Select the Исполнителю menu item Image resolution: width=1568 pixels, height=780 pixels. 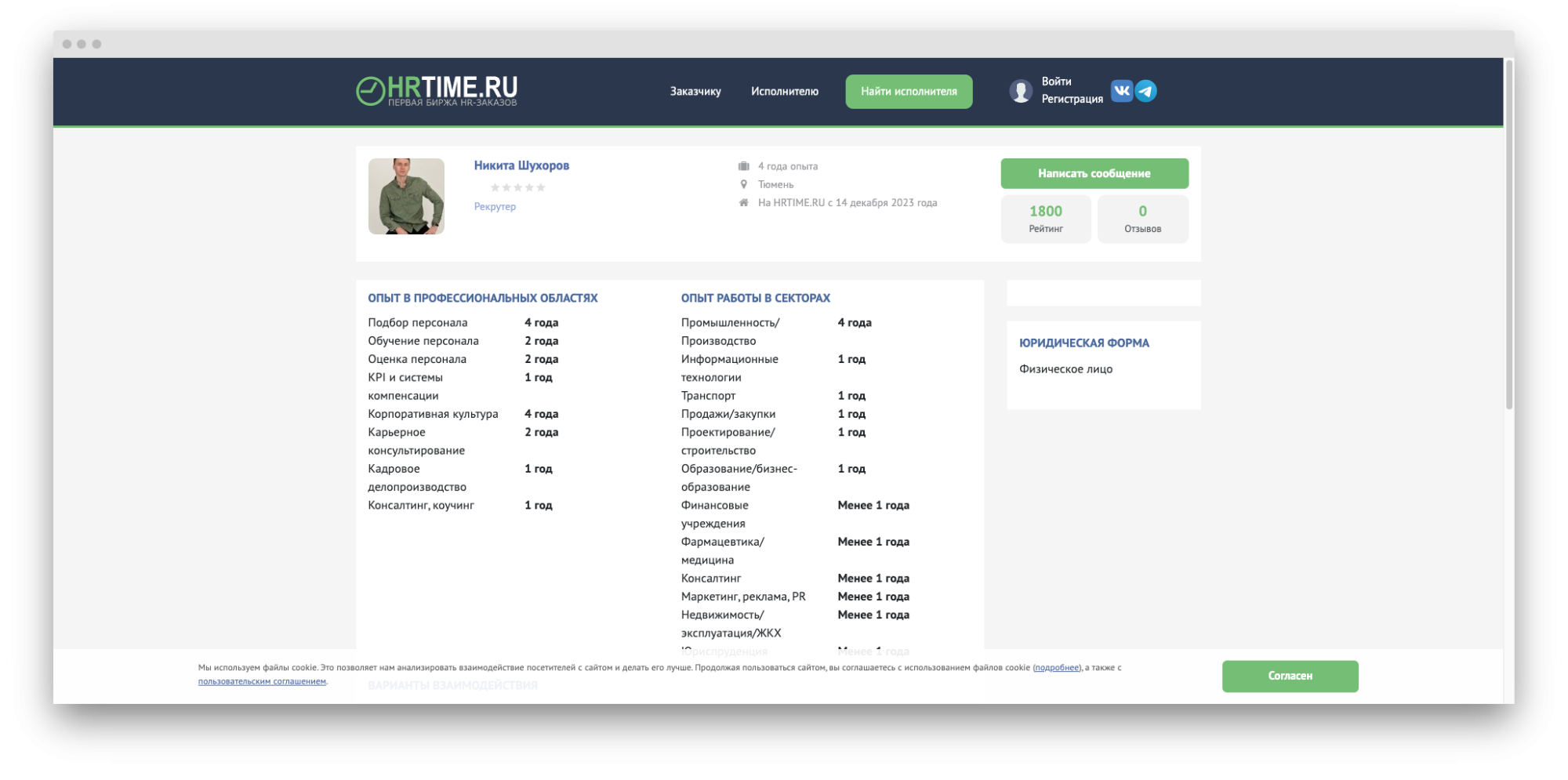click(x=784, y=91)
